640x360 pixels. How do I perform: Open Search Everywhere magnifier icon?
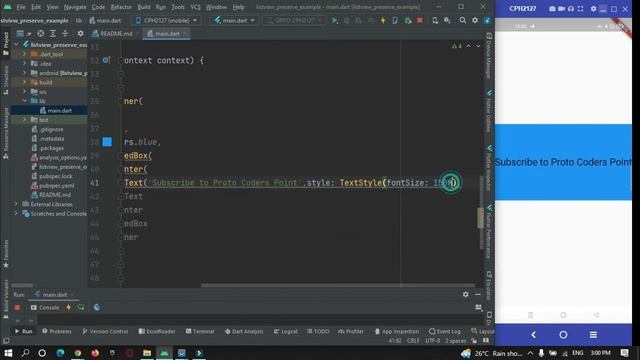(462, 20)
